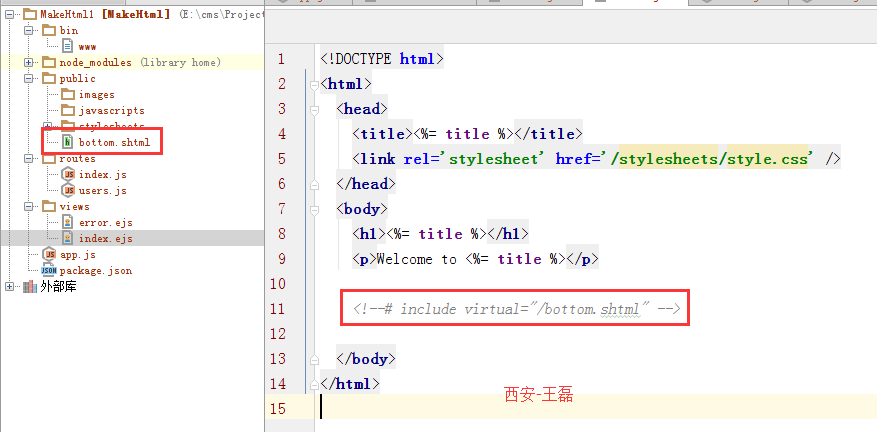
Task: Click the h1 tag on line 8
Action: point(369,234)
